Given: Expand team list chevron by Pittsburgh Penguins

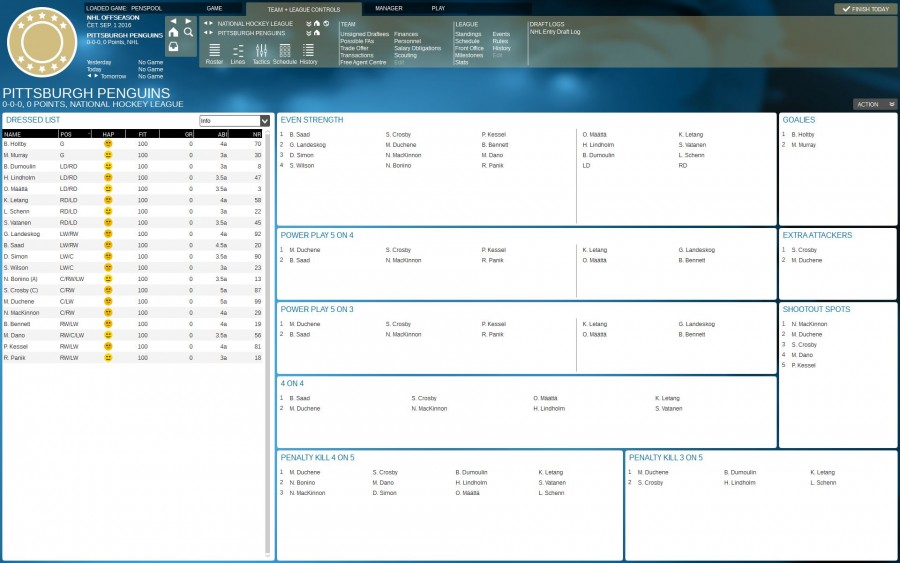Looking at the screenshot, I should pyautogui.click(x=309, y=33).
